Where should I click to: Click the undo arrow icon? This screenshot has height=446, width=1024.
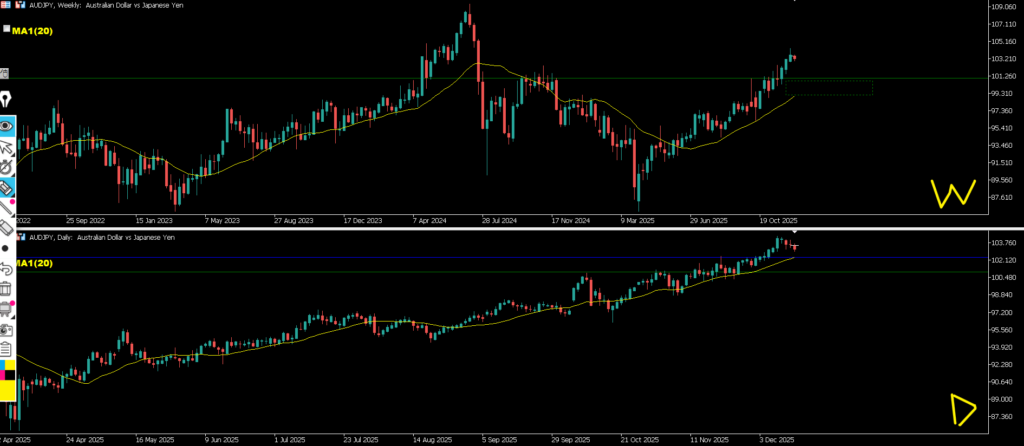6,269
